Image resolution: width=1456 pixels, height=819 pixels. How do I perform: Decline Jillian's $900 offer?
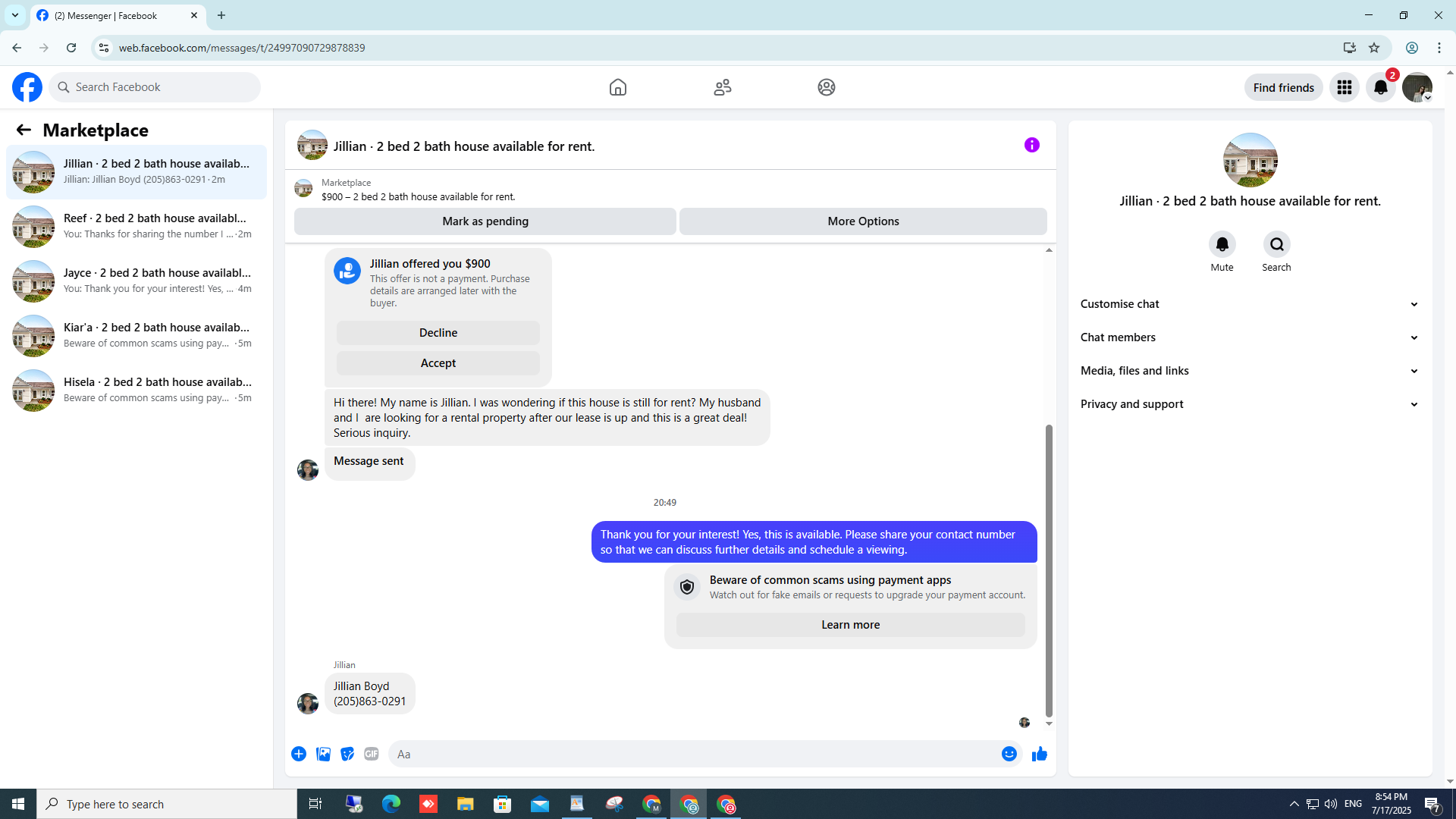(x=438, y=333)
